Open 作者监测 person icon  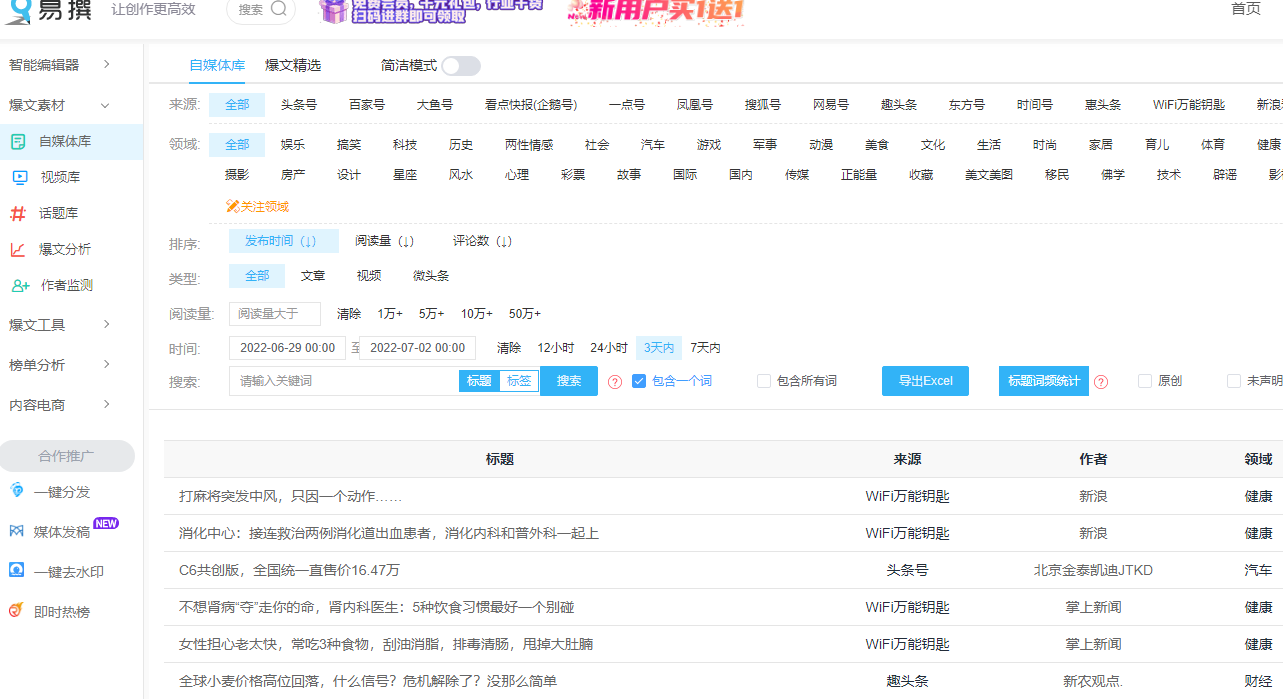[20, 286]
